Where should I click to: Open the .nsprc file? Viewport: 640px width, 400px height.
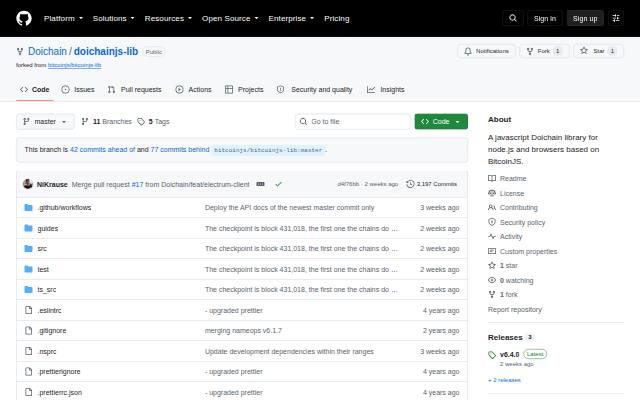47,351
